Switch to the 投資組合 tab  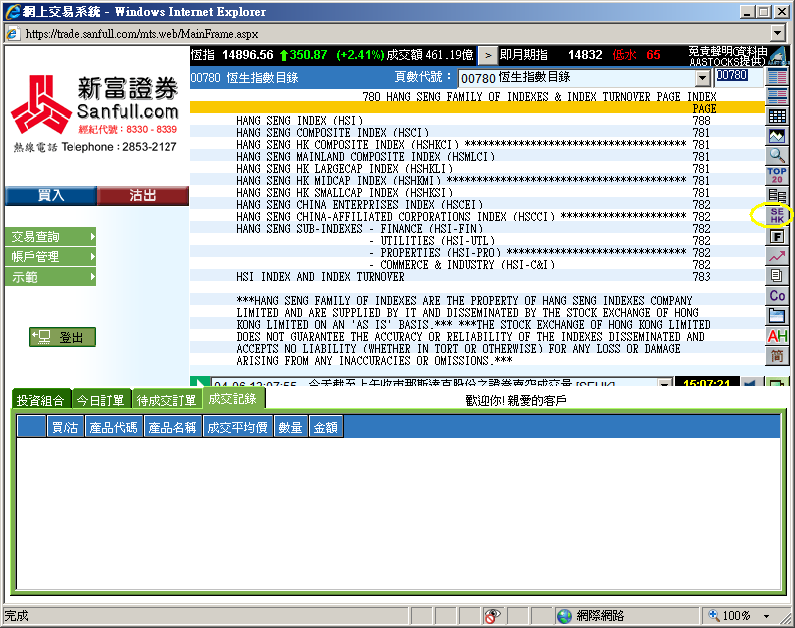41,400
